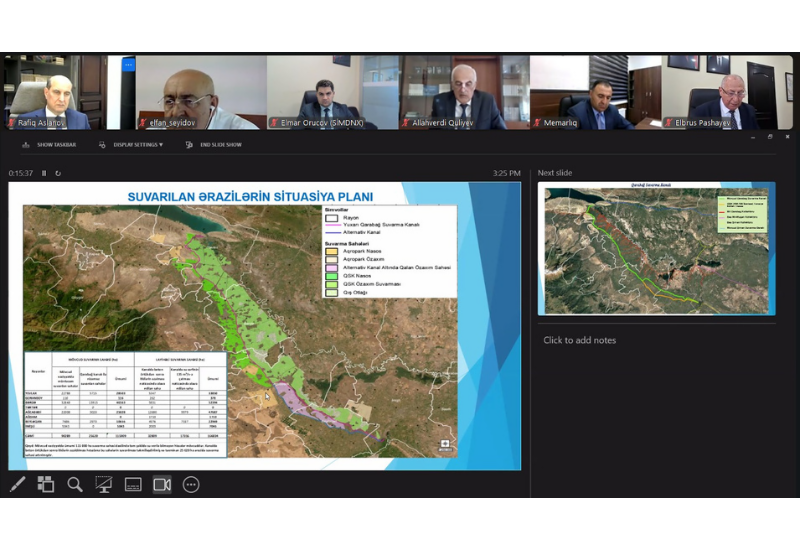Toggle the camera icon in presenter toolbar
This screenshot has height=550, width=800.
click(162, 485)
